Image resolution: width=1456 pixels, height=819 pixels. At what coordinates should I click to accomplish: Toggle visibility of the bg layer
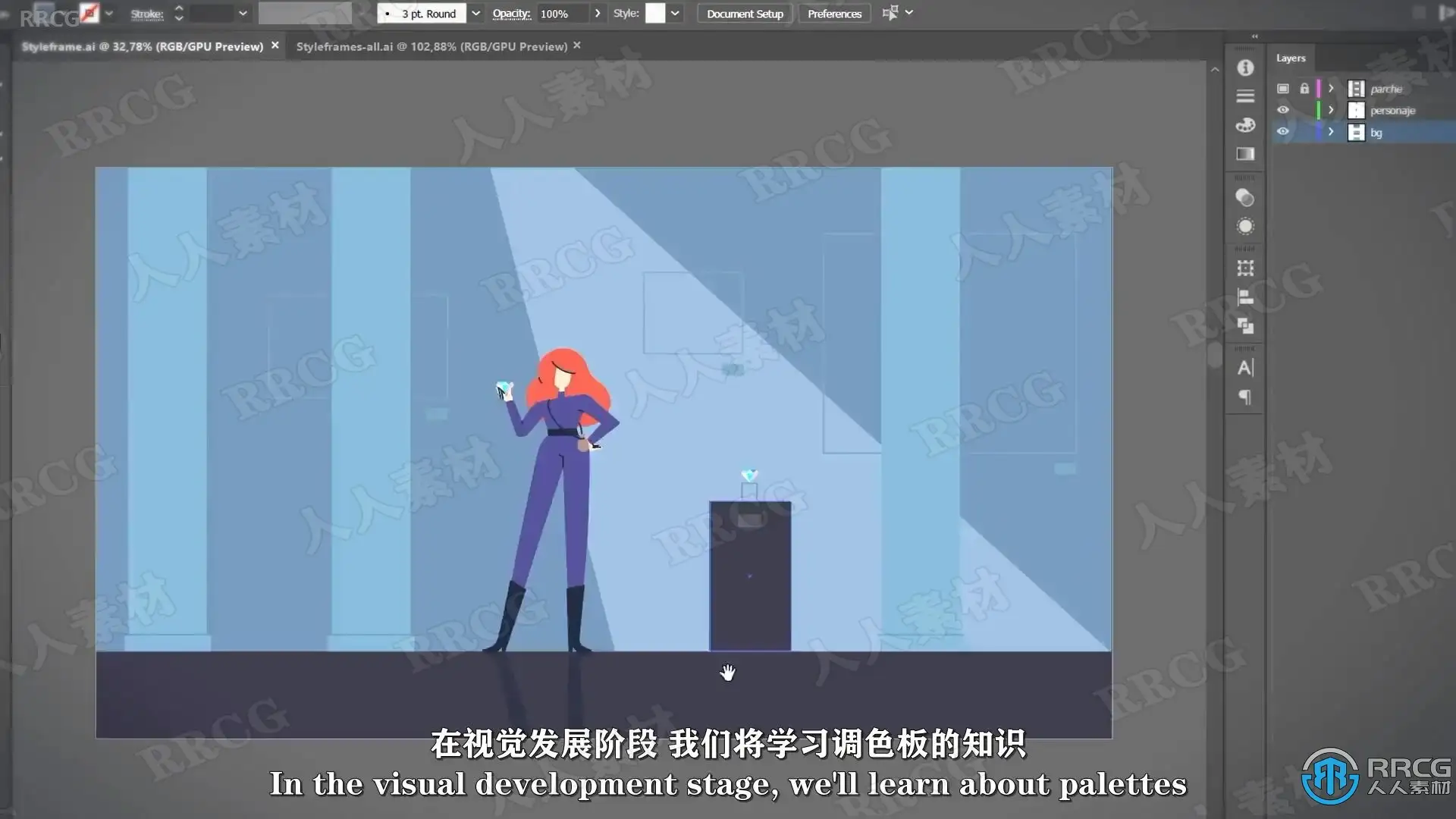click(1282, 131)
